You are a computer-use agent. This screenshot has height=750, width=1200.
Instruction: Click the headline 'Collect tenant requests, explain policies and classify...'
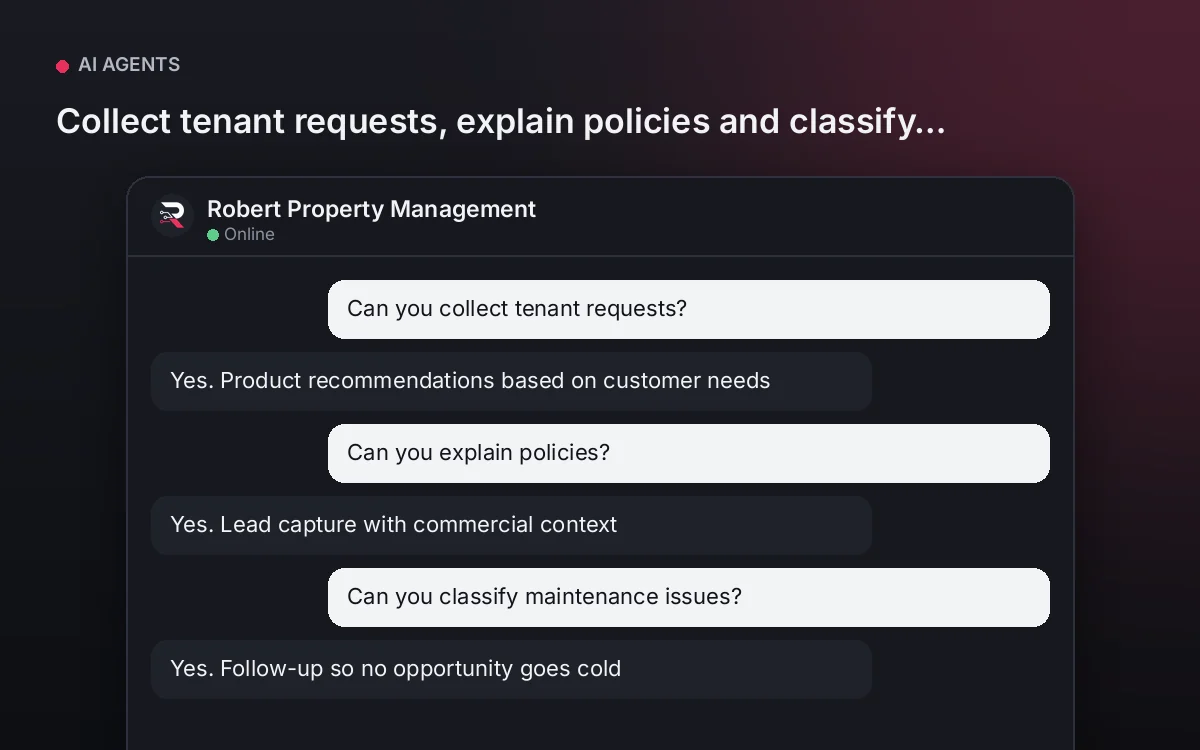click(x=500, y=121)
